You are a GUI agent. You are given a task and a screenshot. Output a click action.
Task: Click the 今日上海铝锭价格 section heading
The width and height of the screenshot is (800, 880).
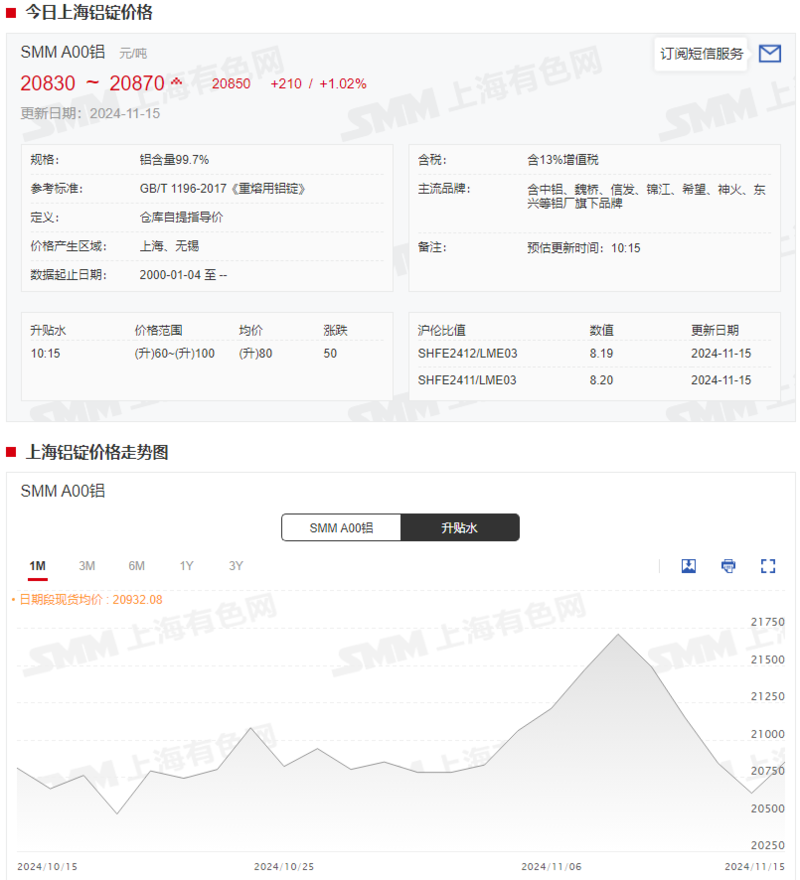point(89,12)
